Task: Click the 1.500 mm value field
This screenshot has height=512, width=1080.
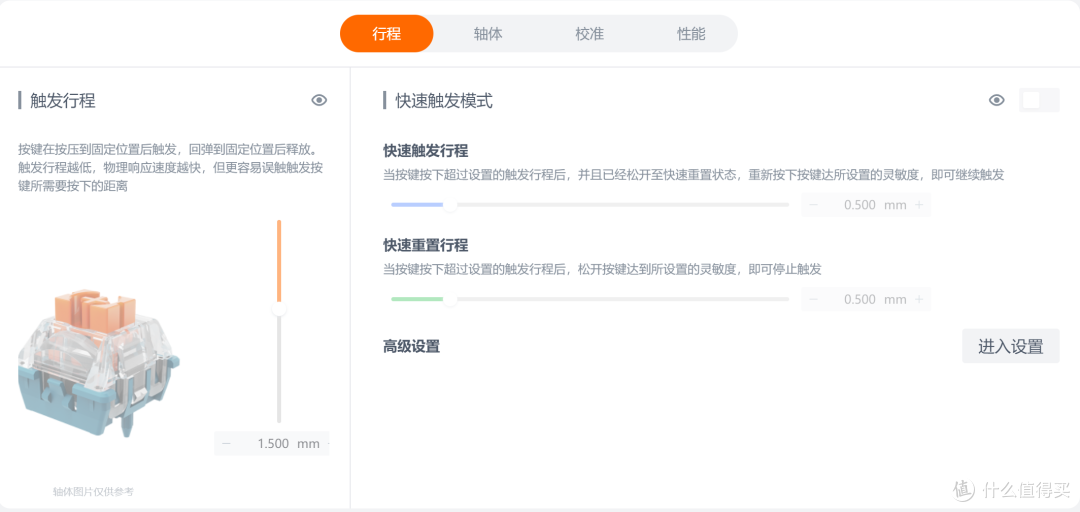Action: click(x=272, y=443)
